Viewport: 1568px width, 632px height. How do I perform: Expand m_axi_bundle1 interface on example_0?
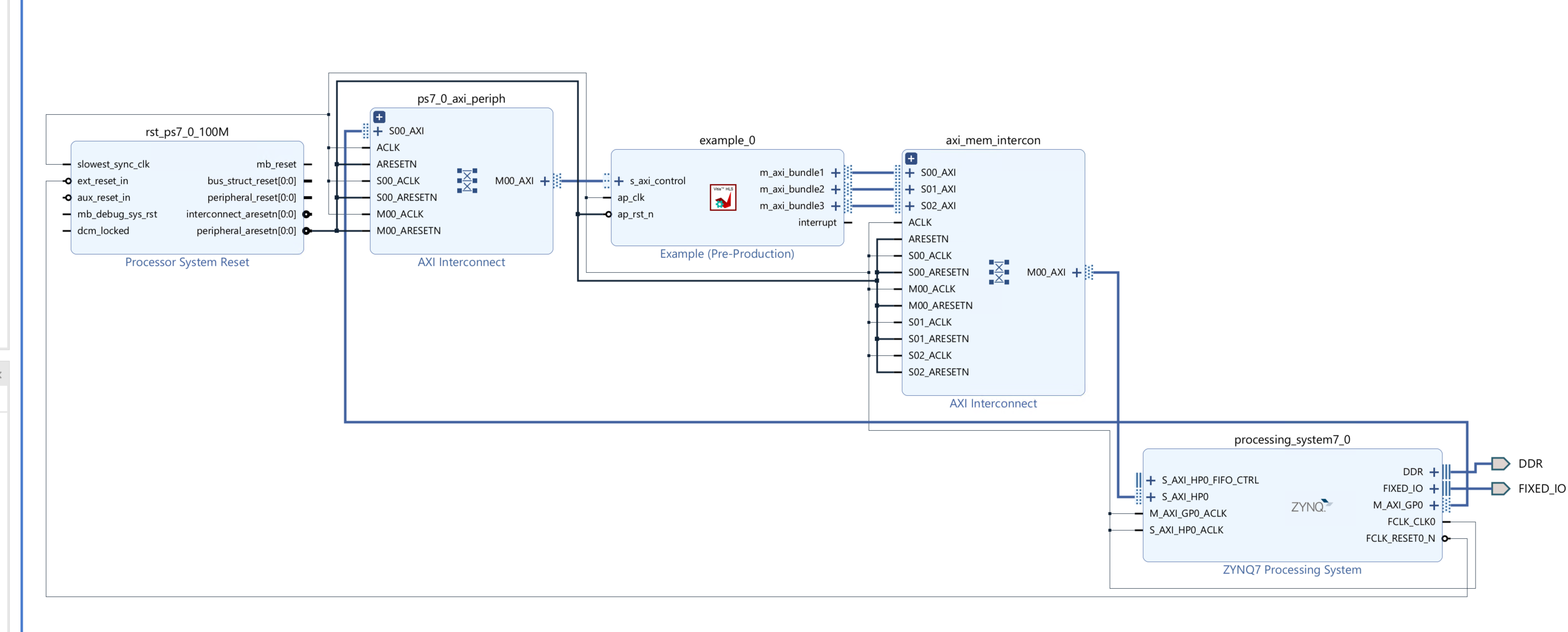836,173
